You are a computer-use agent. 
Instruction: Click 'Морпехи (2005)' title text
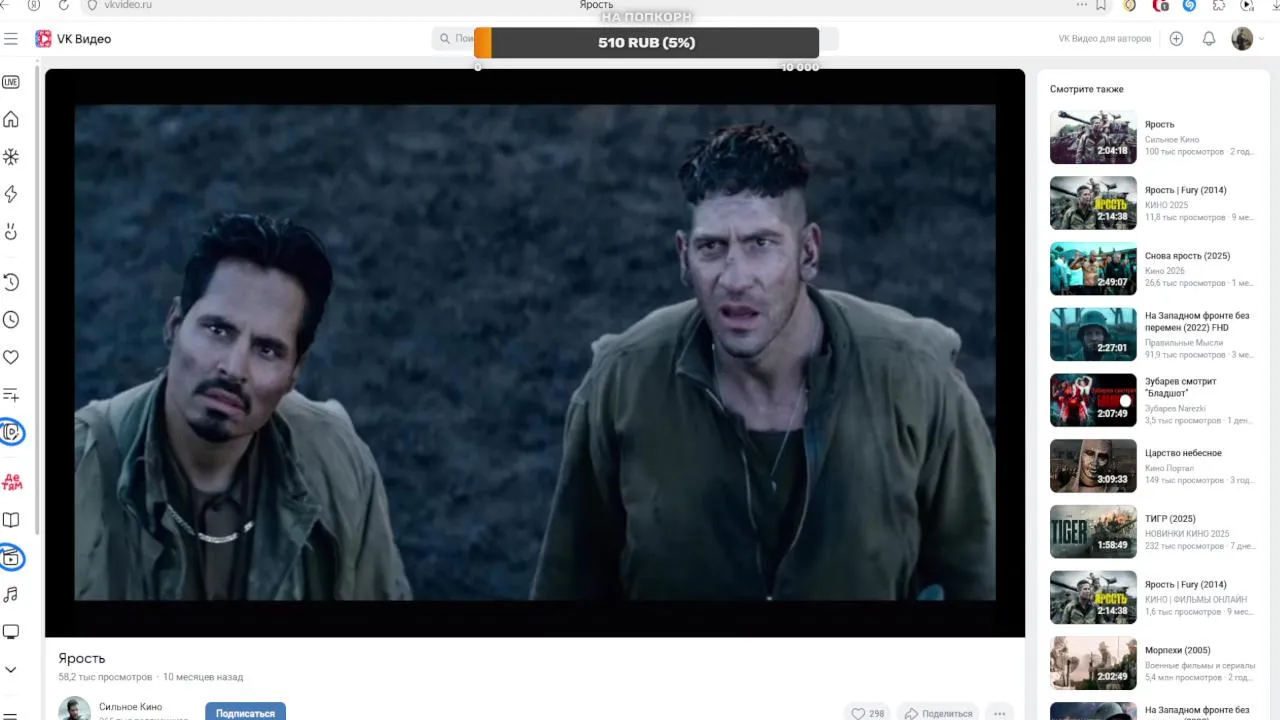pyautogui.click(x=1177, y=650)
